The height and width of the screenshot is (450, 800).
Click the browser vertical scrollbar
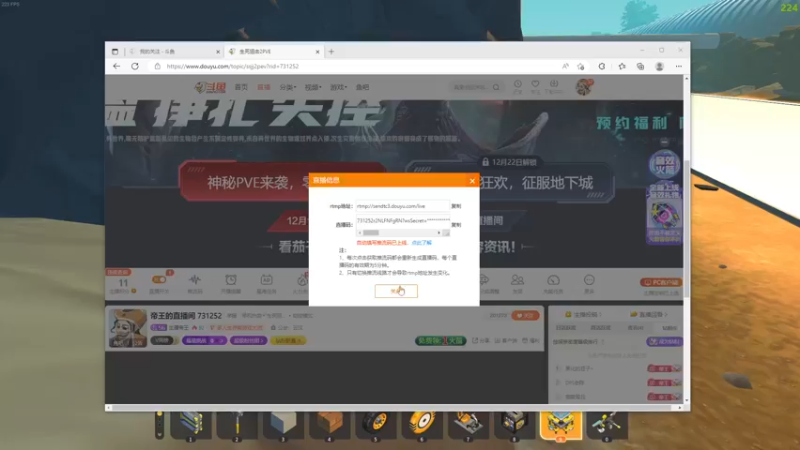tap(686, 228)
